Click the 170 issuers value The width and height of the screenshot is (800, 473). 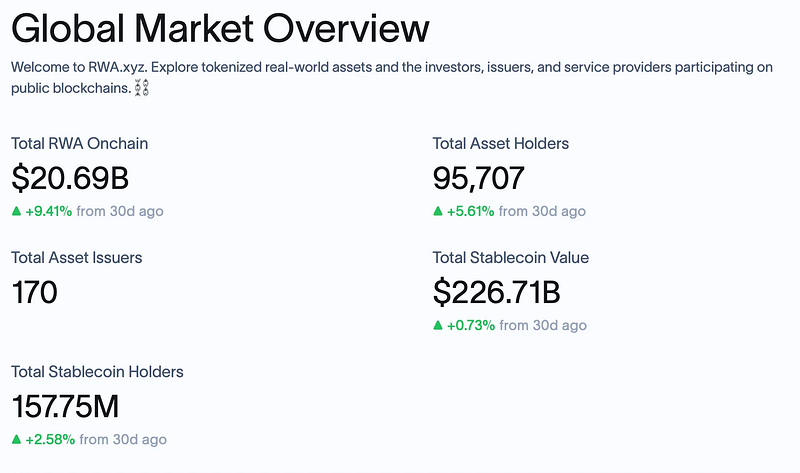(x=34, y=292)
